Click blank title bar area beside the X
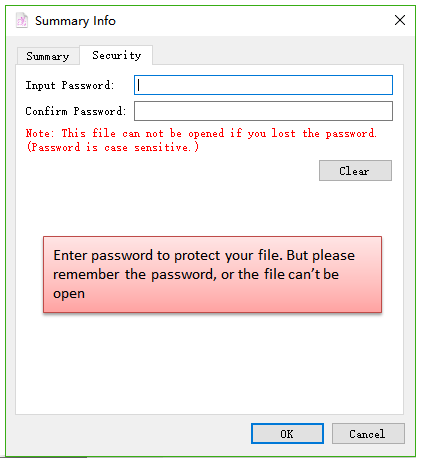424x473 pixels. coord(253,21)
